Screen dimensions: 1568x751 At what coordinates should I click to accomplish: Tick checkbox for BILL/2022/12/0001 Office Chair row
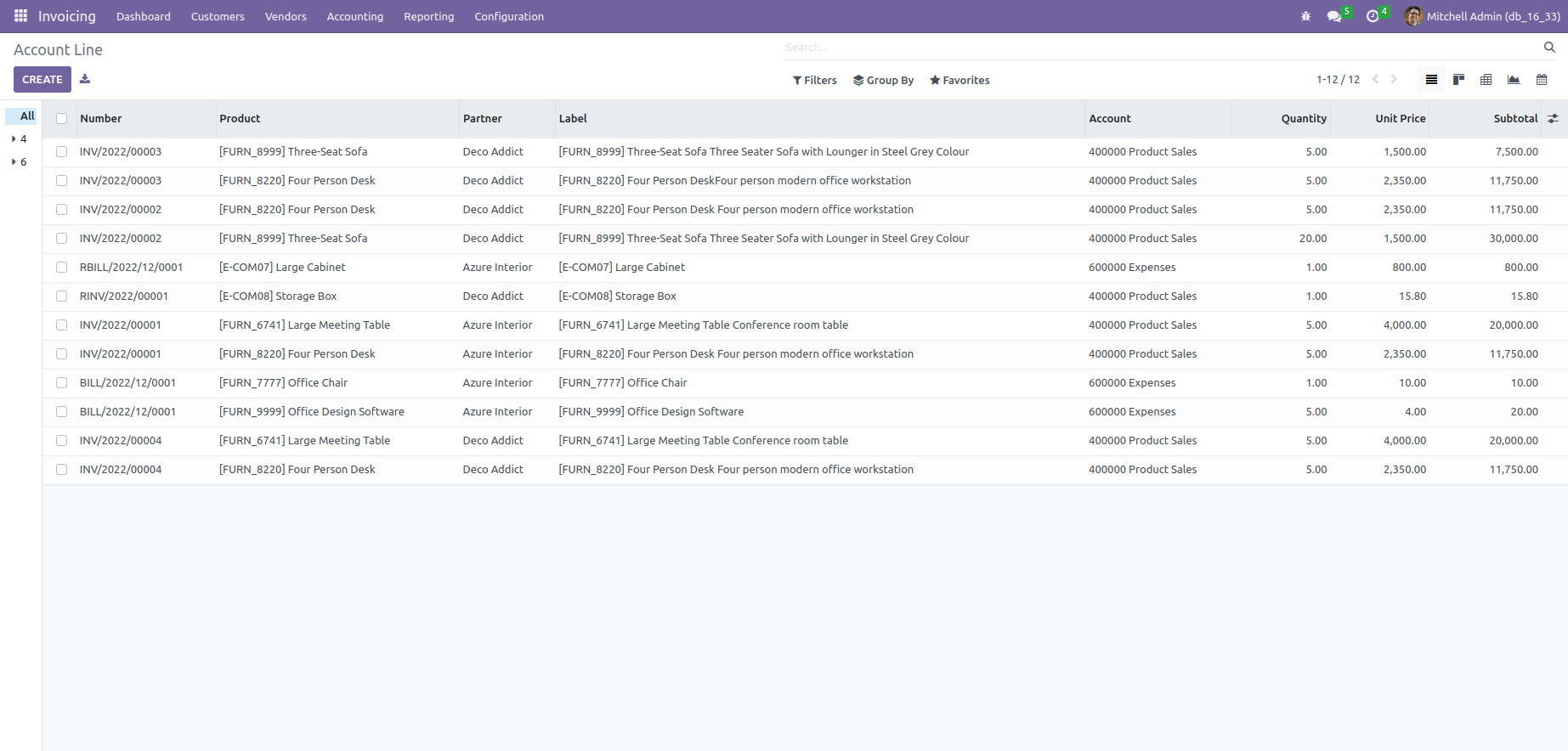[x=61, y=383]
